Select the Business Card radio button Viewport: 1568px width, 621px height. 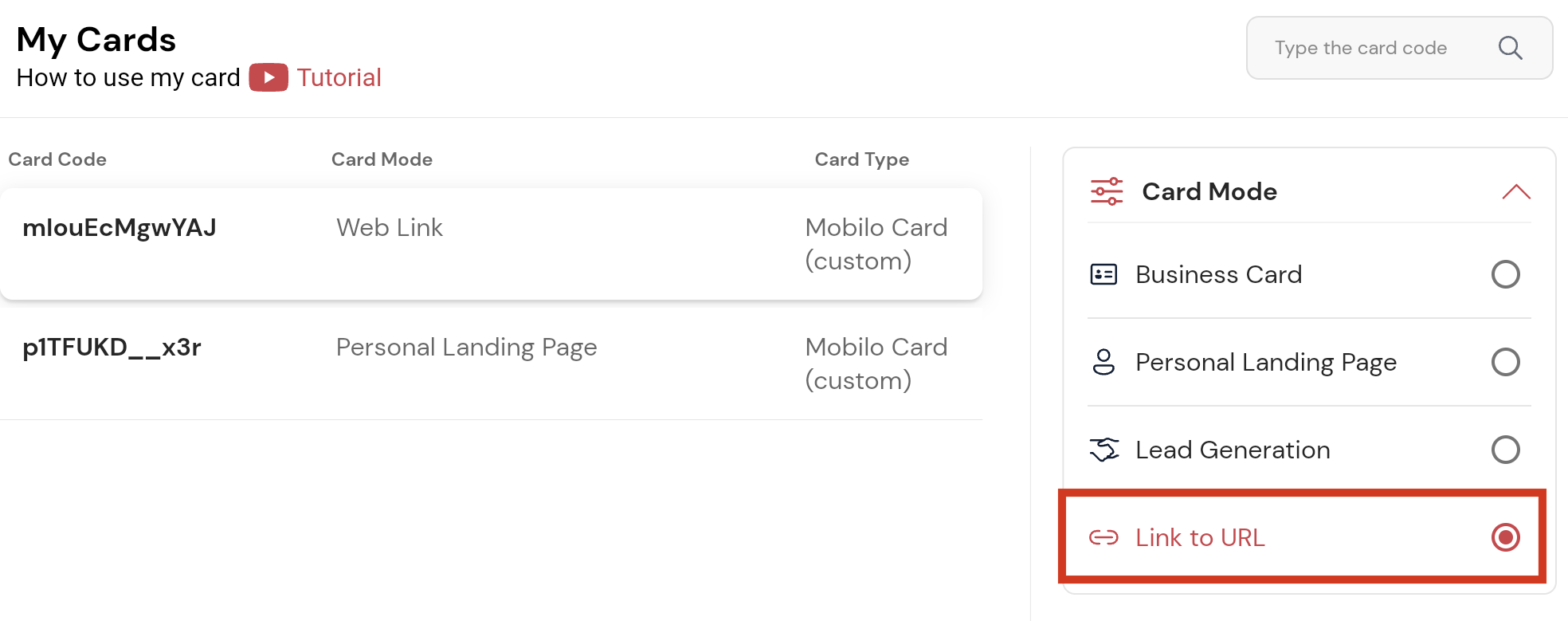tap(1505, 274)
